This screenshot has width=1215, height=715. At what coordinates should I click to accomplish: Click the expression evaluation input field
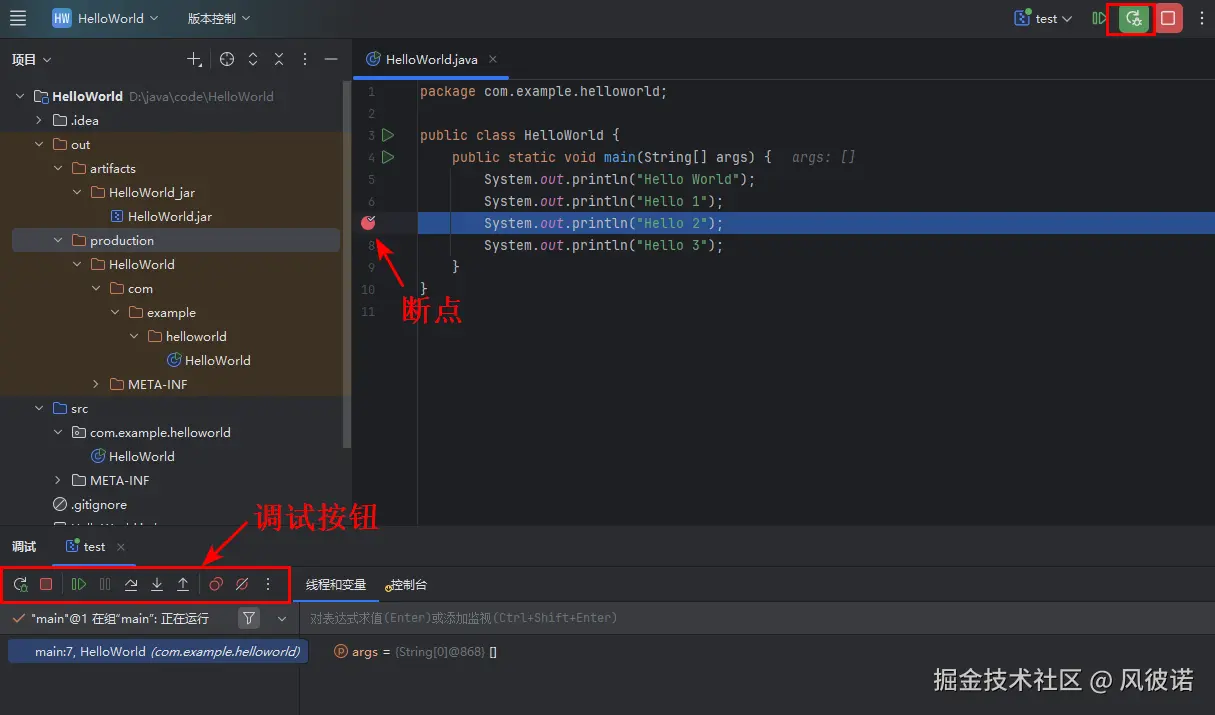755,618
